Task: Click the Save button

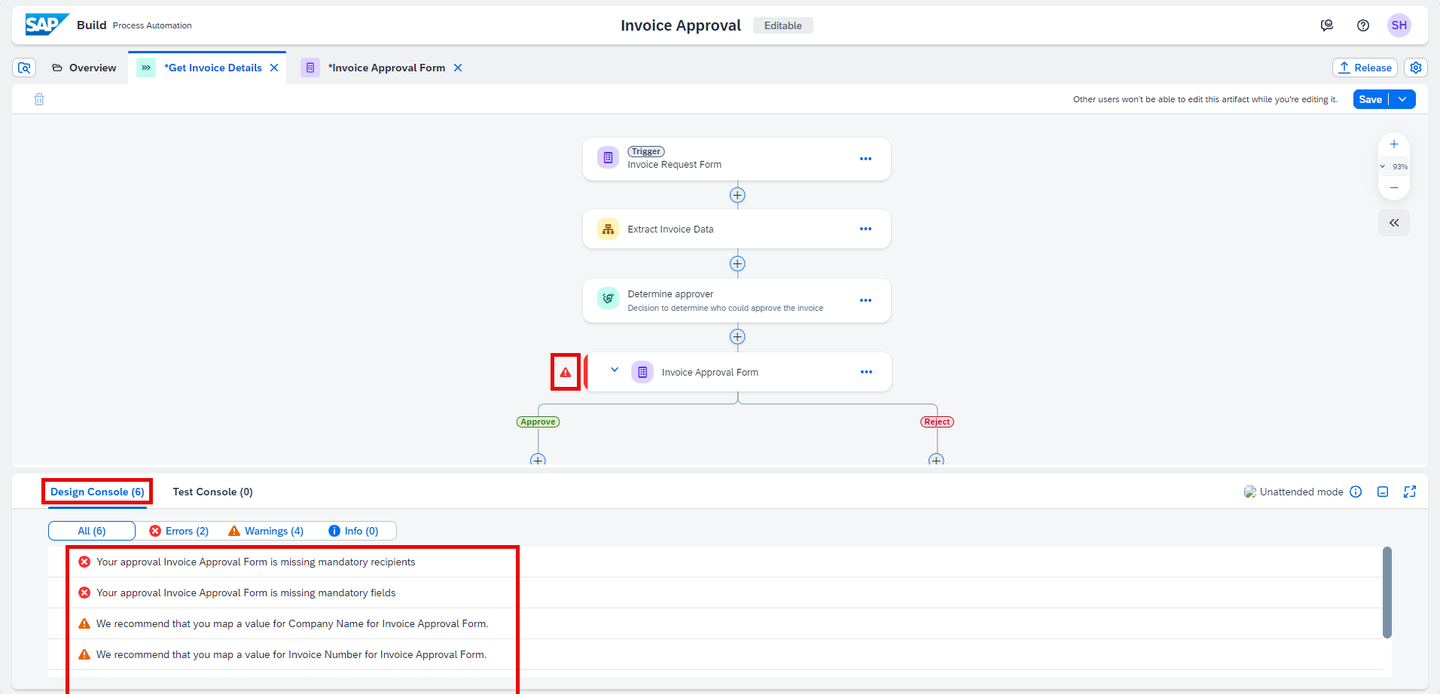Action: pyautogui.click(x=1370, y=99)
